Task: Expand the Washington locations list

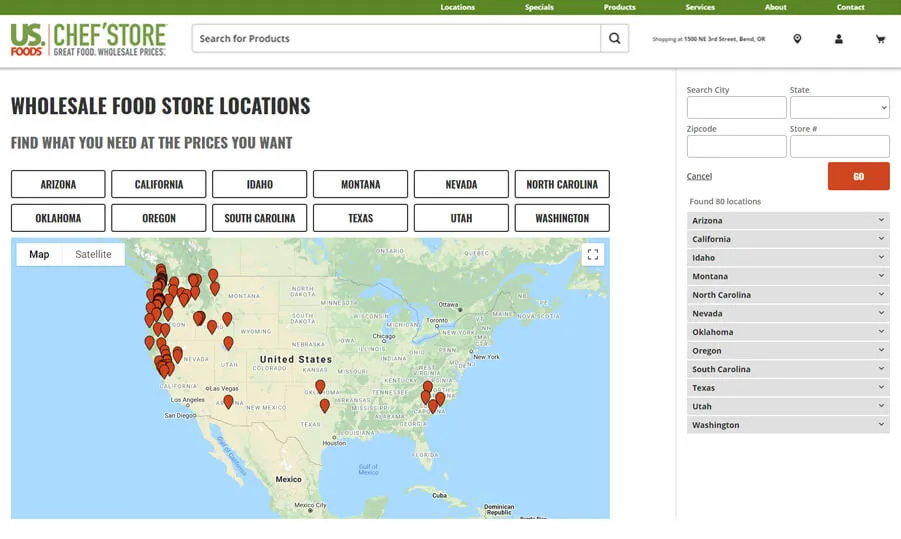Action: click(787, 425)
